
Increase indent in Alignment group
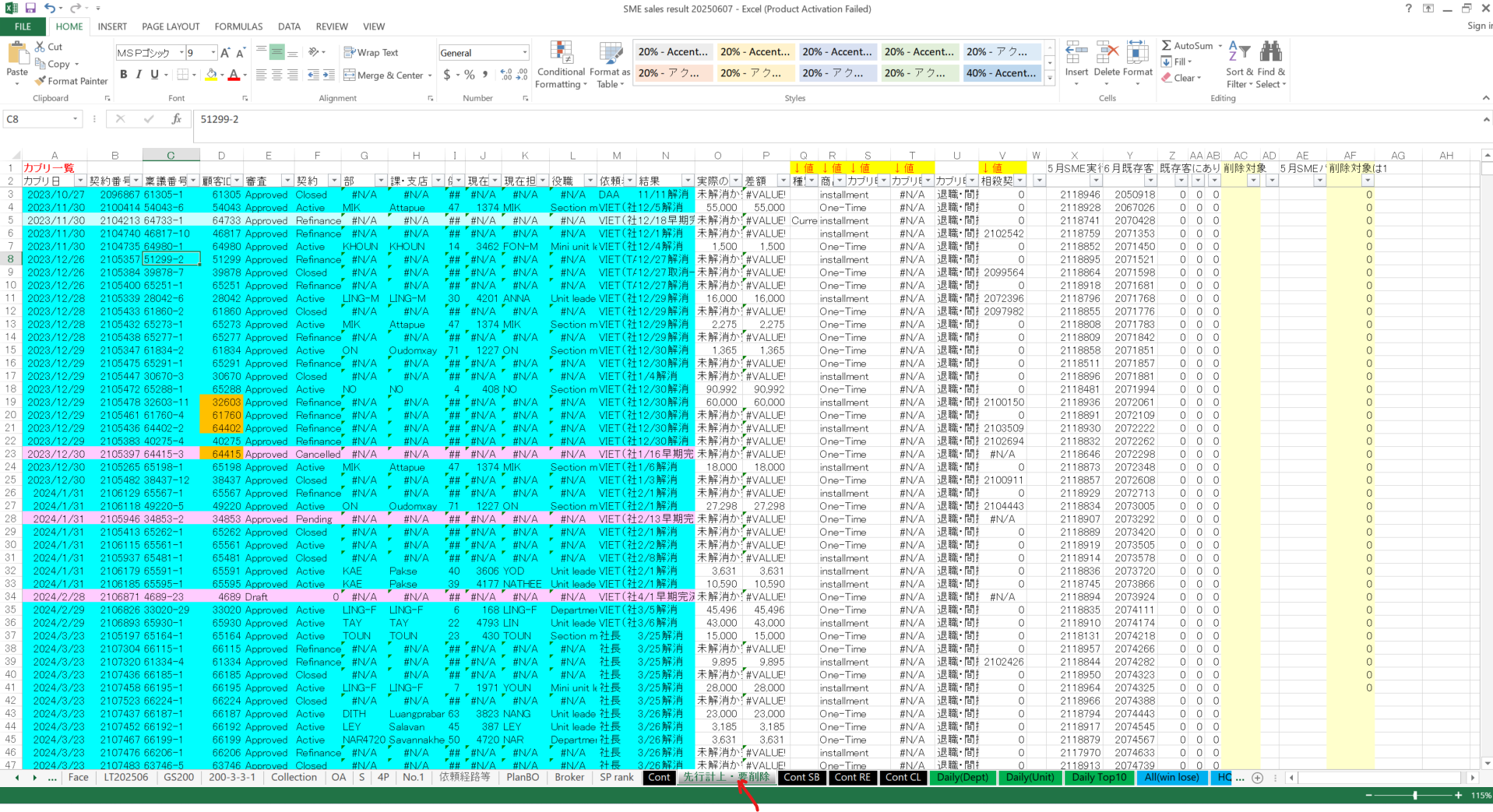[x=329, y=75]
